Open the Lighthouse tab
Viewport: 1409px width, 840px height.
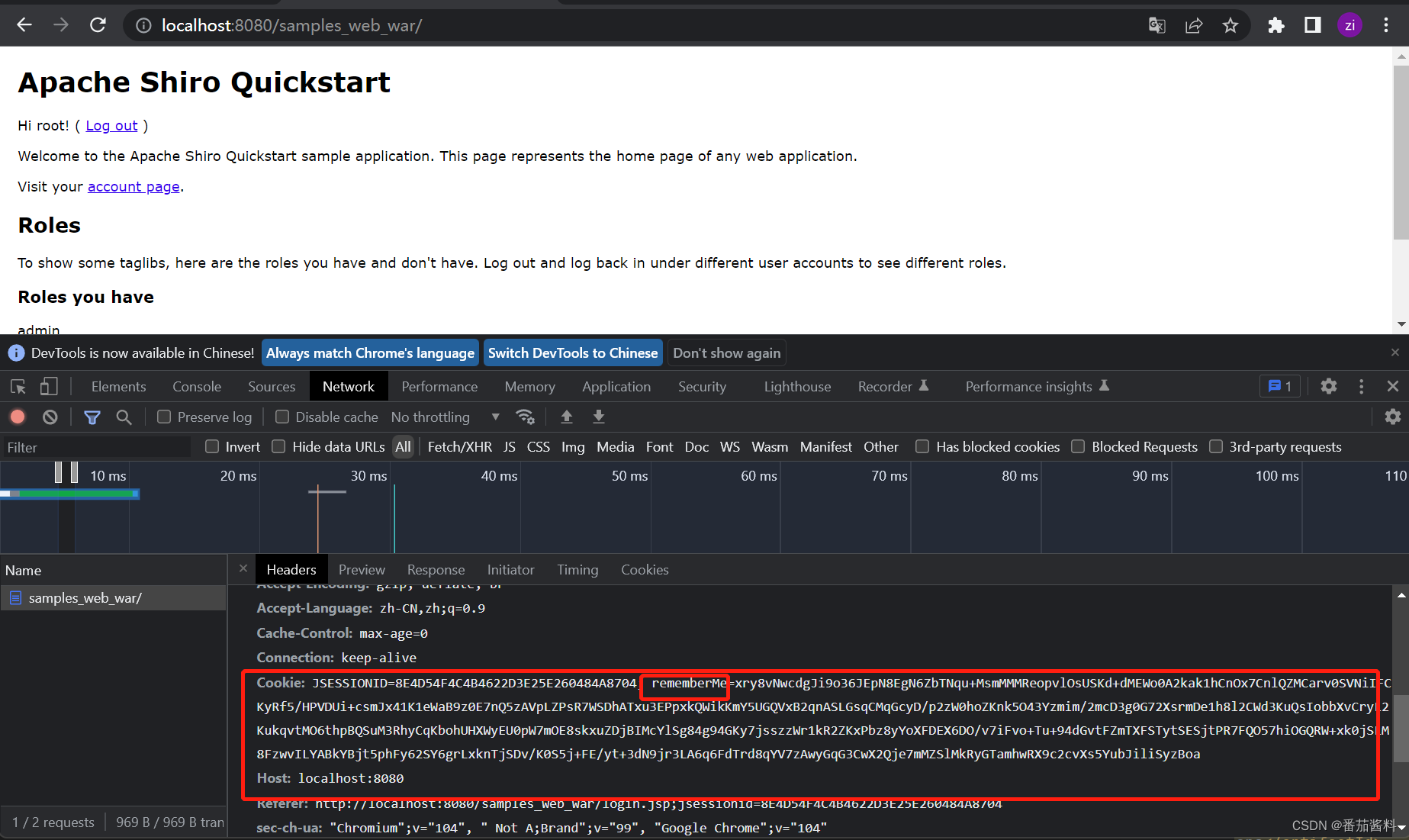point(797,387)
